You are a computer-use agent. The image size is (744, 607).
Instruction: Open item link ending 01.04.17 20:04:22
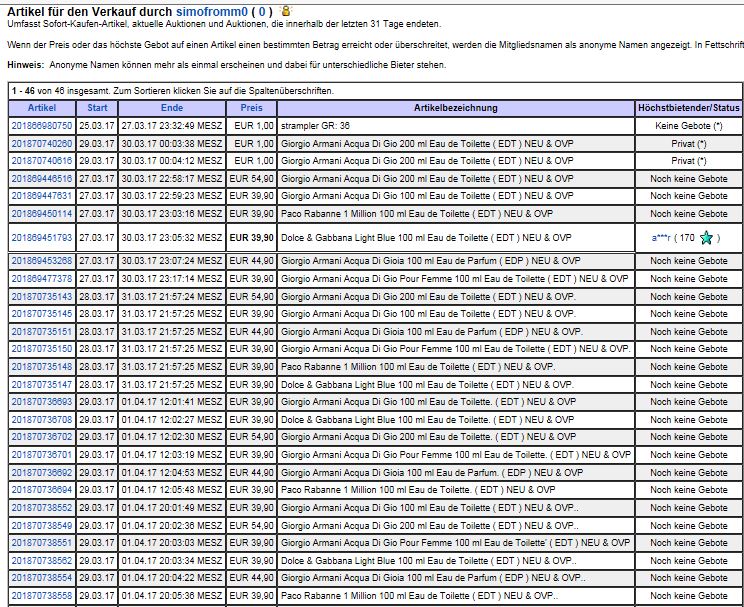click(42, 578)
